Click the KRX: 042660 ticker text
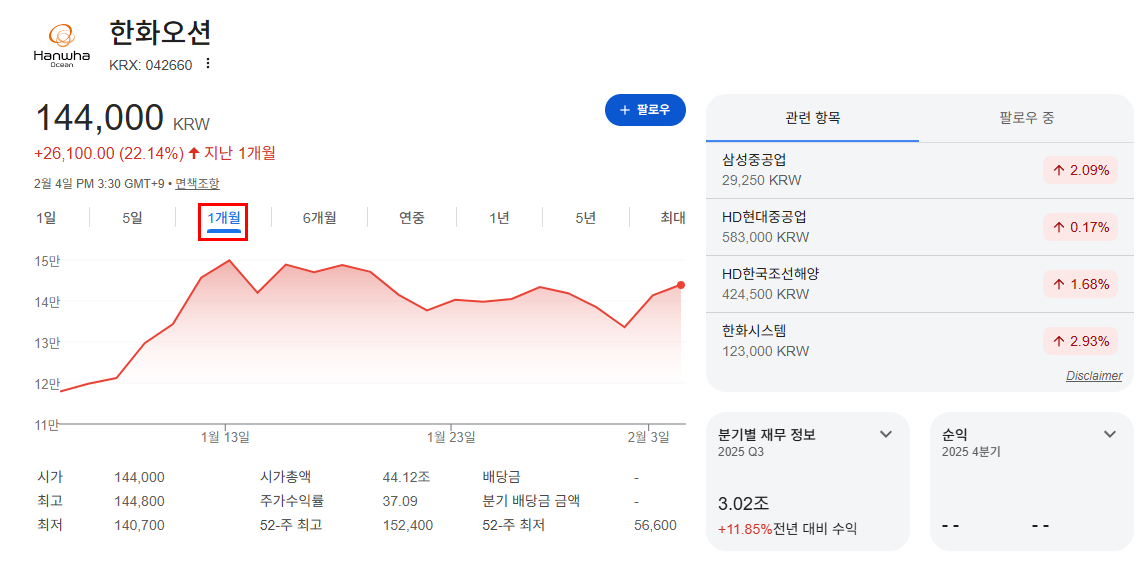Viewport: 1148px width, 562px height. coord(151,65)
